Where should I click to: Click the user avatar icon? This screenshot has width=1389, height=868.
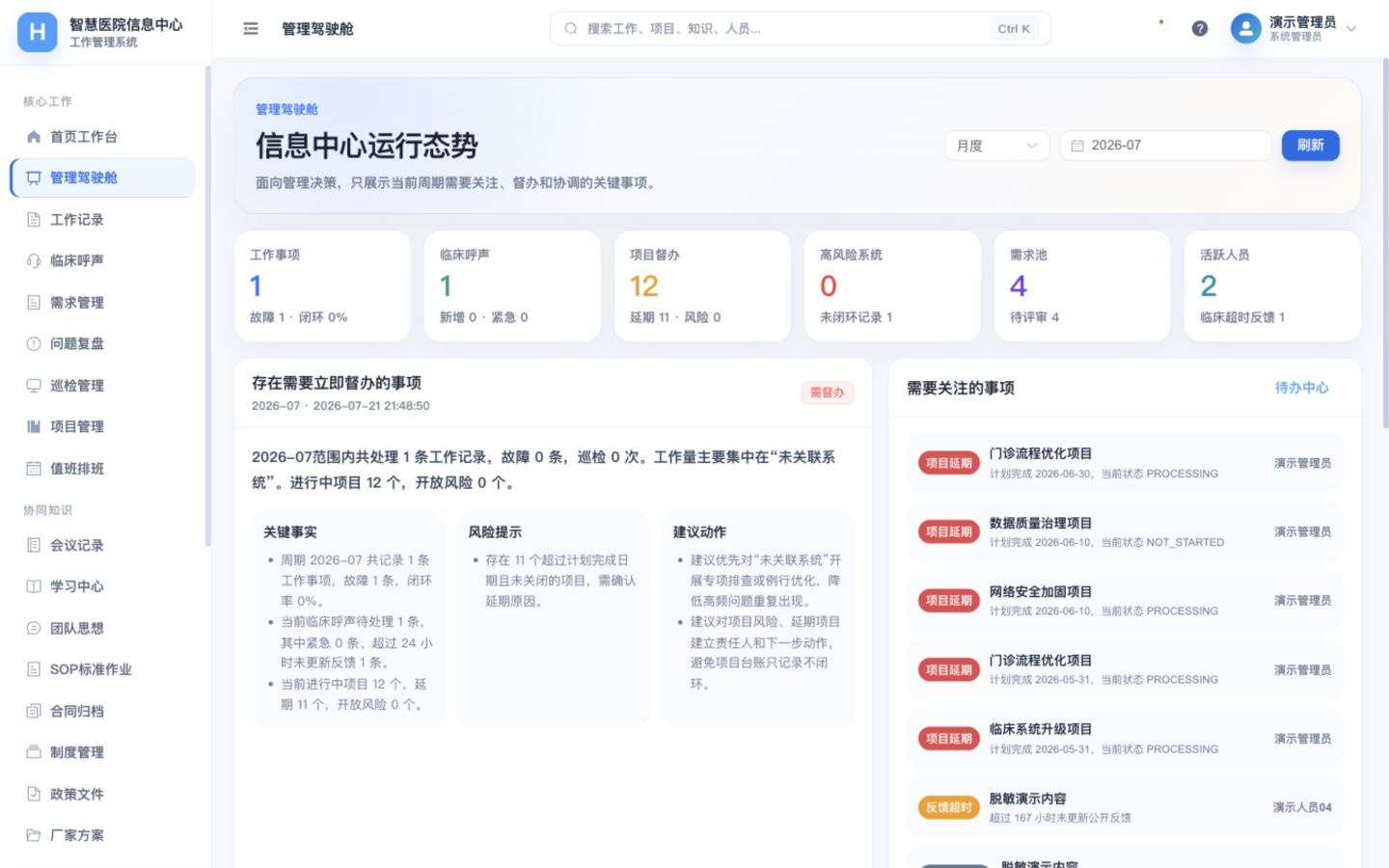coord(1246,29)
